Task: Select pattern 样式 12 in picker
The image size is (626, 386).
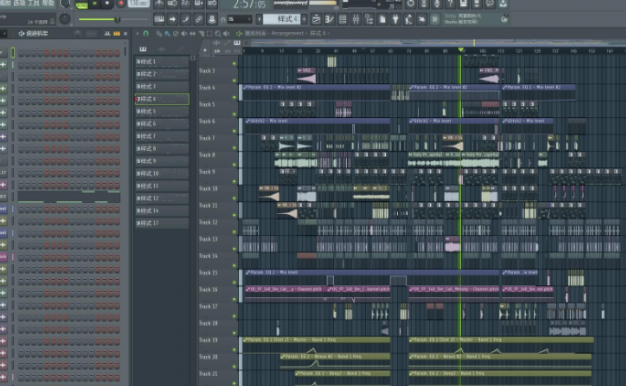Action: coord(162,198)
